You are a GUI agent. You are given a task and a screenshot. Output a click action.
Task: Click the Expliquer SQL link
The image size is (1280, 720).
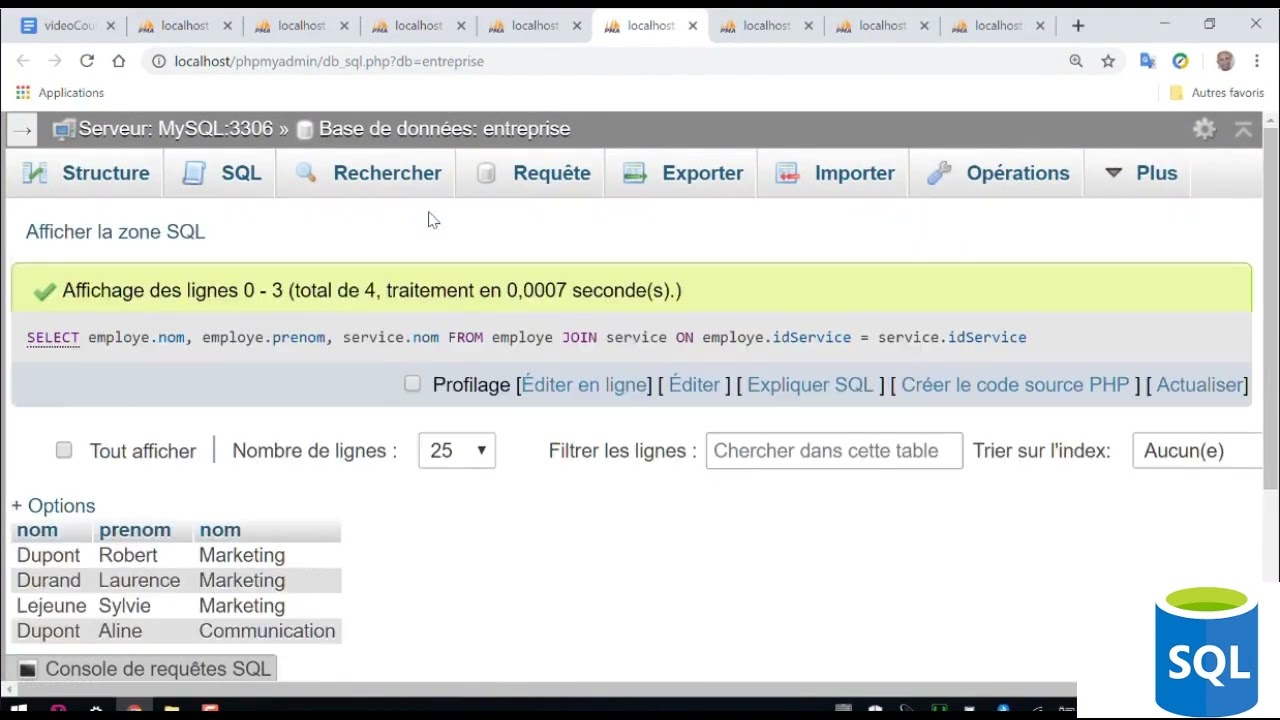(810, 385)
